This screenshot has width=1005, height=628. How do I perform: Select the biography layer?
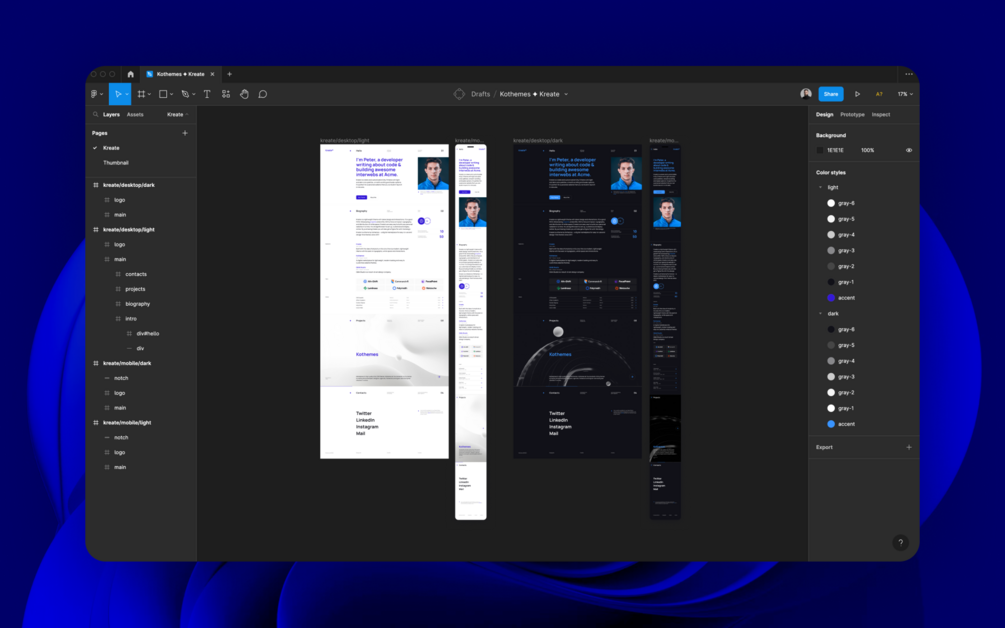[x=138, y=304]
